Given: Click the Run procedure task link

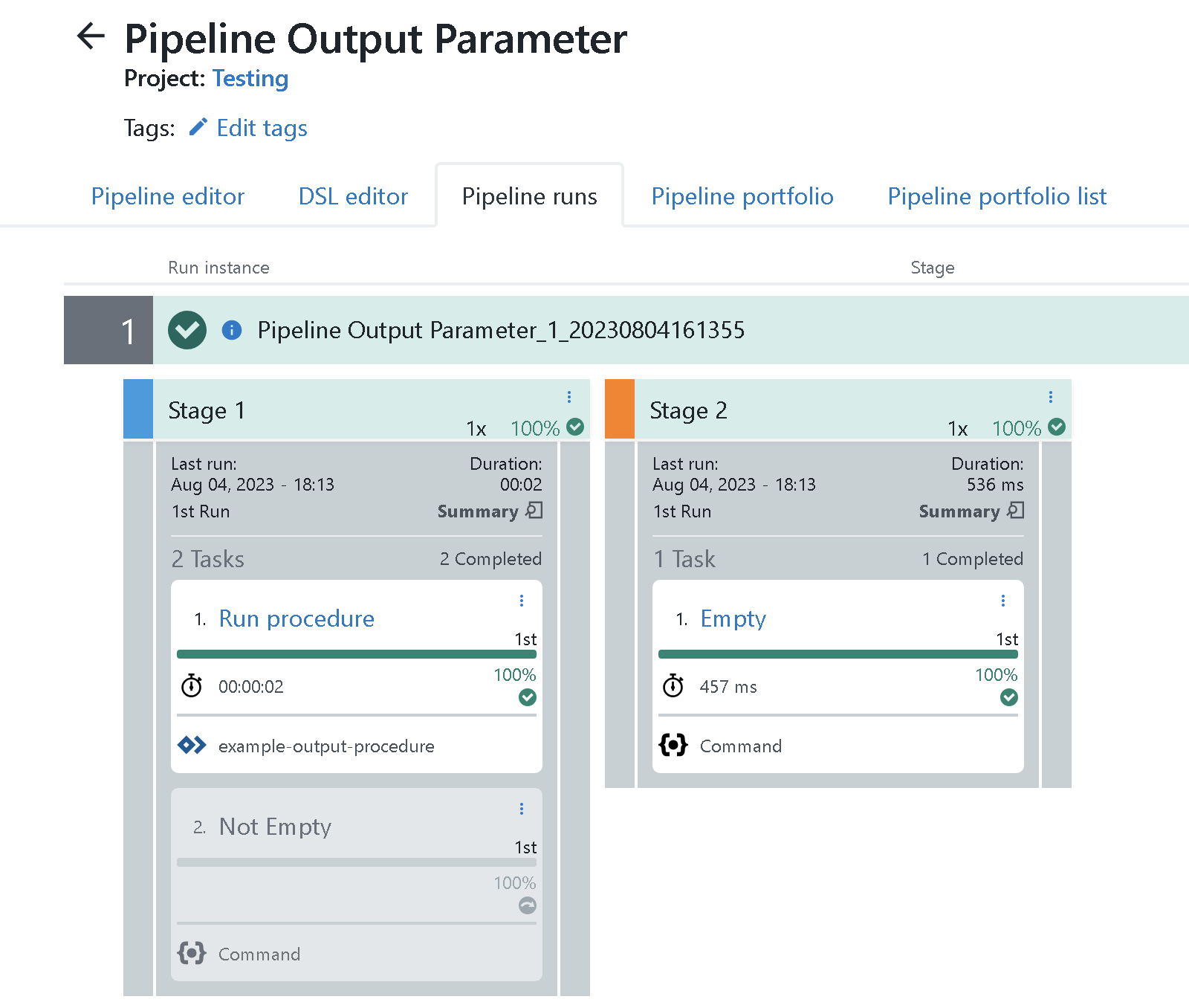Looking at the screenshot, I should coord(297,618).
